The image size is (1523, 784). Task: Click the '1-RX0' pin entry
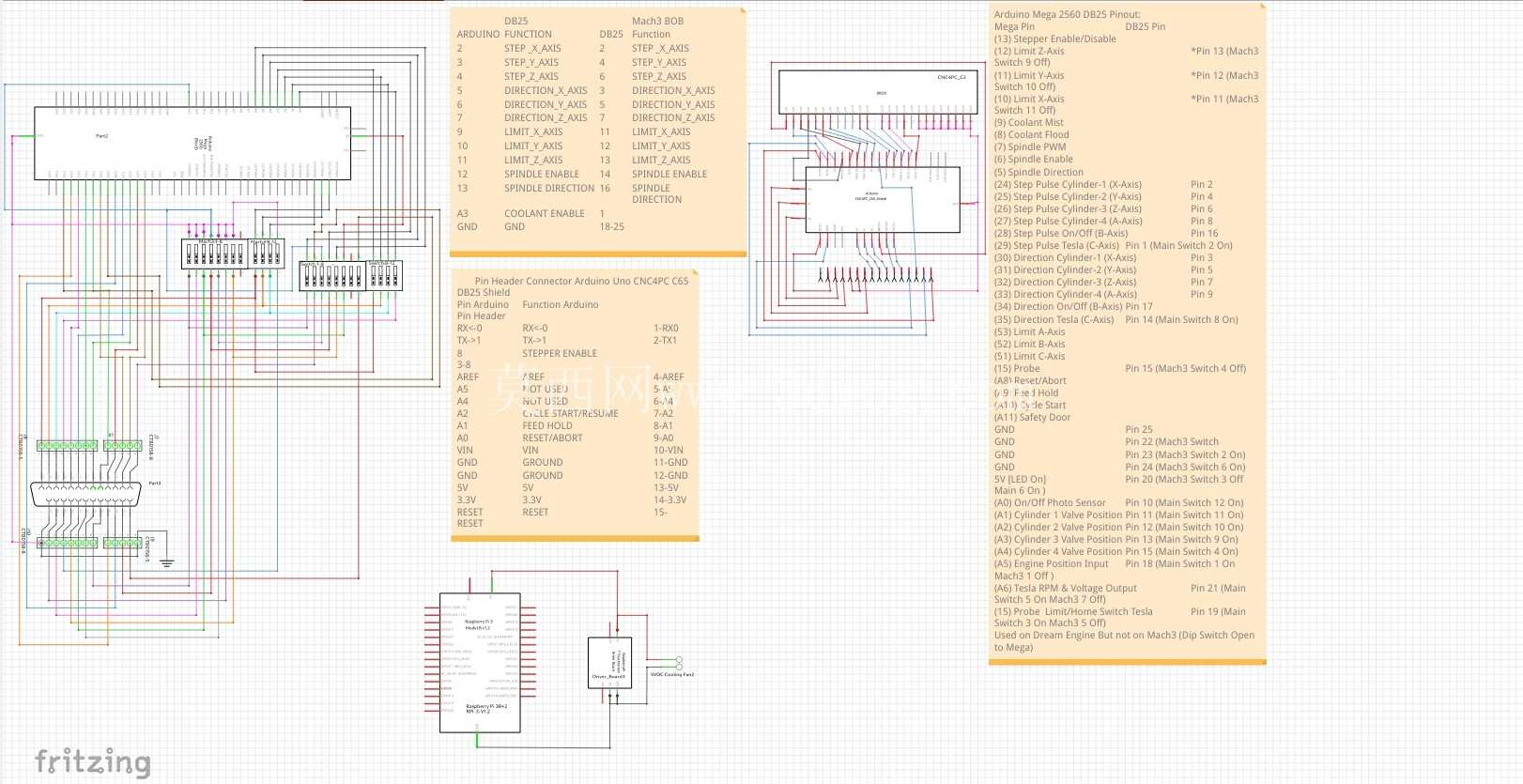[x=666, y=329]
